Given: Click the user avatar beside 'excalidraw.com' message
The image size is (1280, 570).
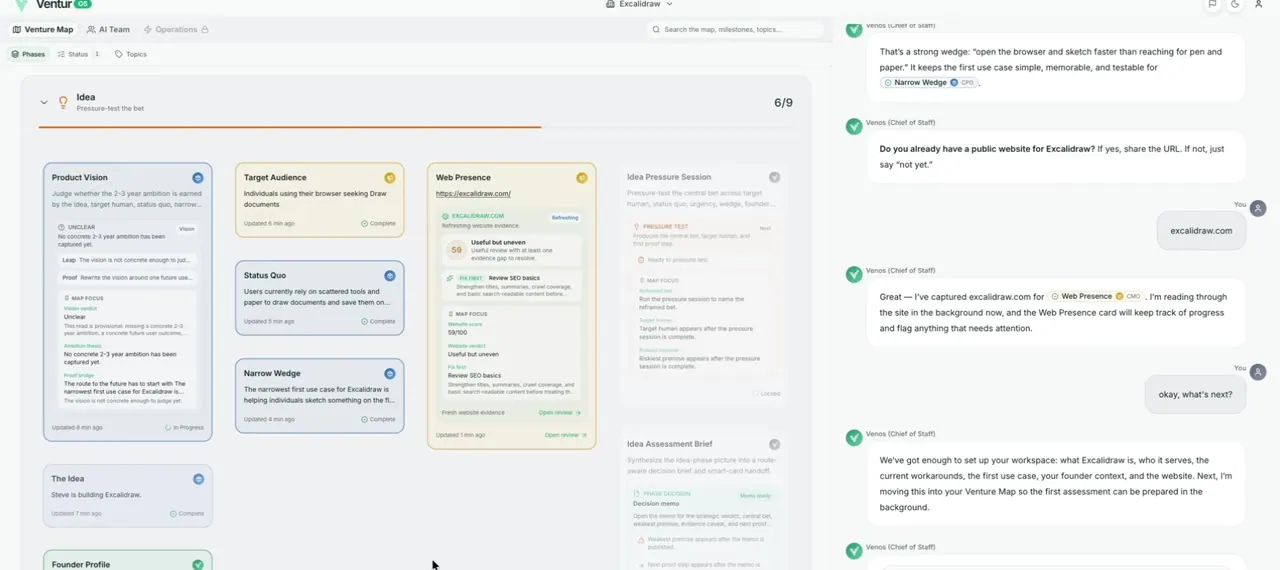Looking at the screenshot, I should 1258,209.
